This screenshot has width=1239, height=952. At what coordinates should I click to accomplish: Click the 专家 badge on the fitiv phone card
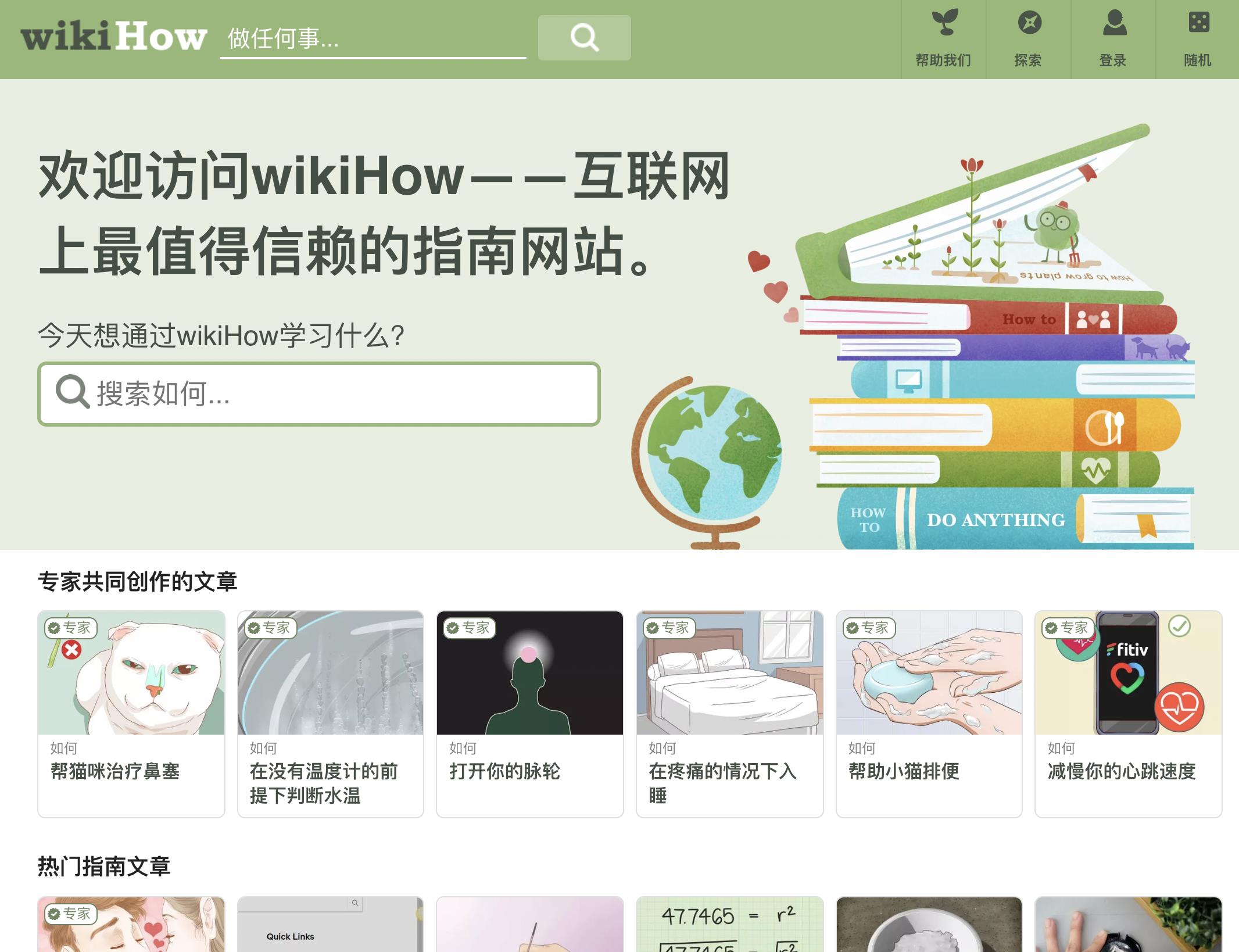pos(1068,628)
